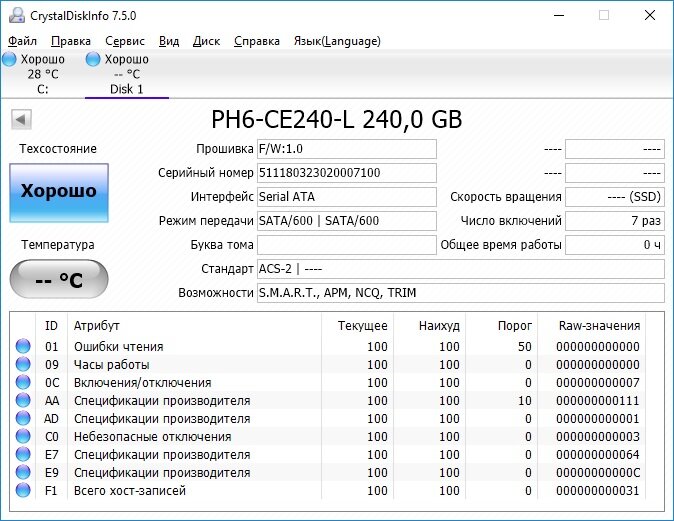Click status orb of F1 Всего хост-записей
This screenshot has height=521, width=674.
tap(23, 490)
